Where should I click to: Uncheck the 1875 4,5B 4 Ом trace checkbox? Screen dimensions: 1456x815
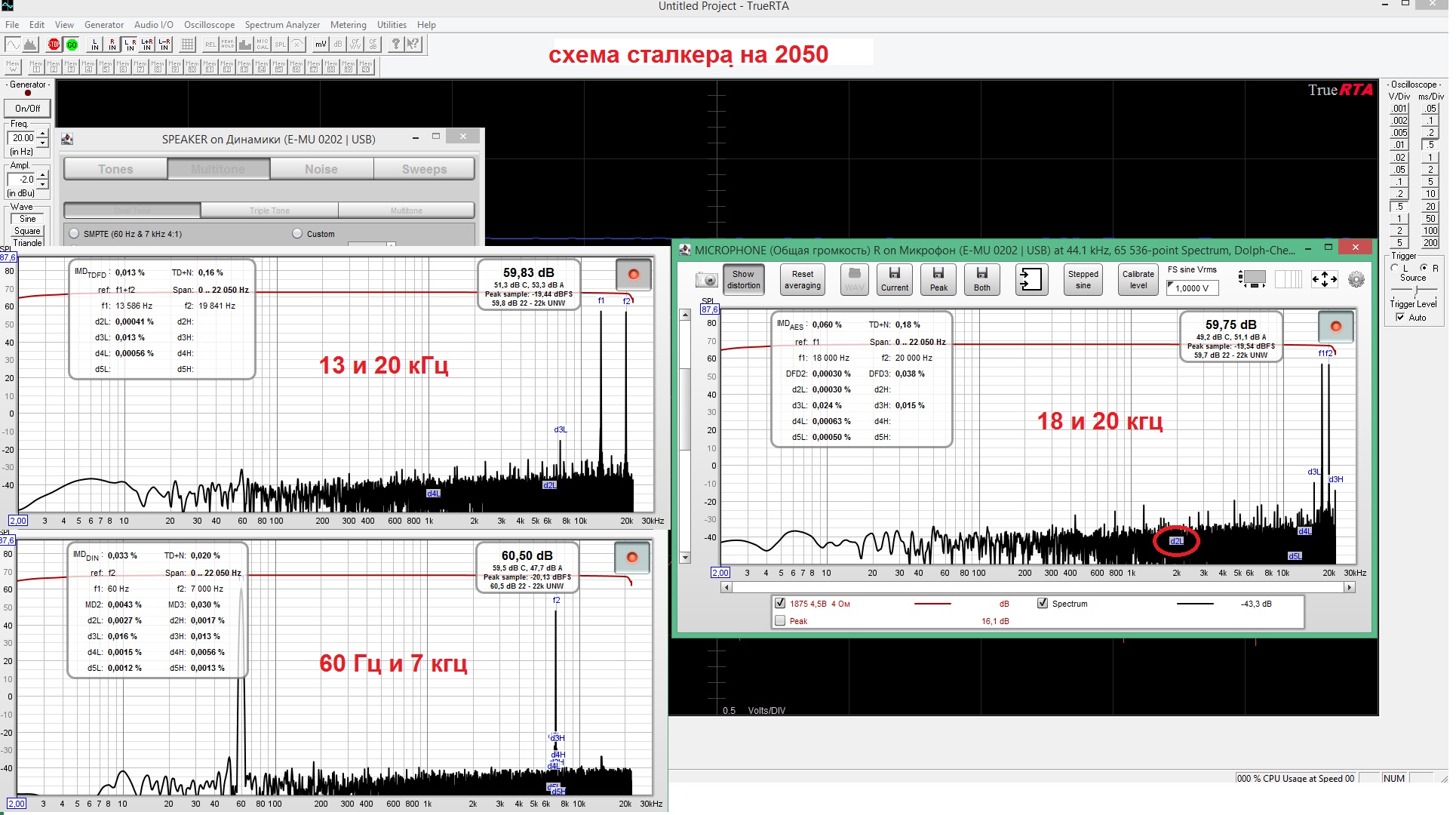[x=780, y=603]
